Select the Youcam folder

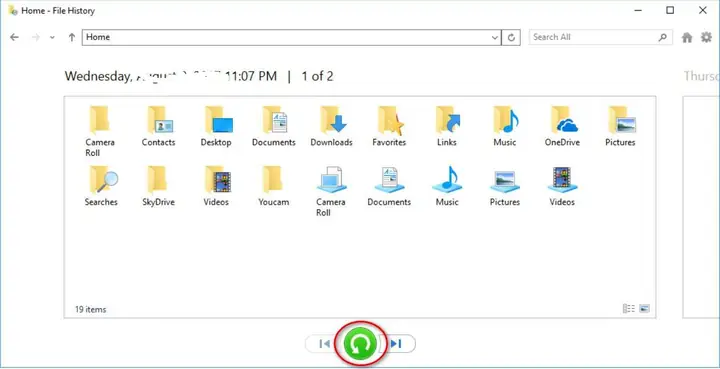(274, 186)
